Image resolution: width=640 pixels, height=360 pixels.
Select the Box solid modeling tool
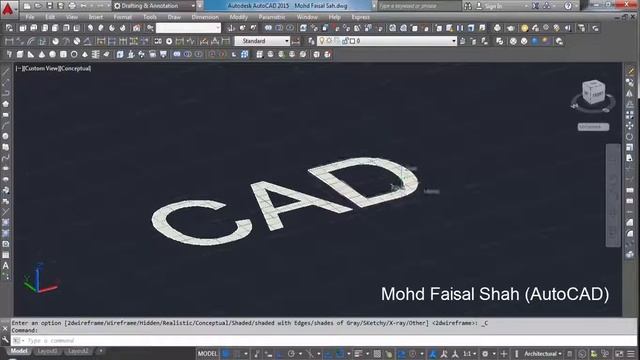coord(20,54)
